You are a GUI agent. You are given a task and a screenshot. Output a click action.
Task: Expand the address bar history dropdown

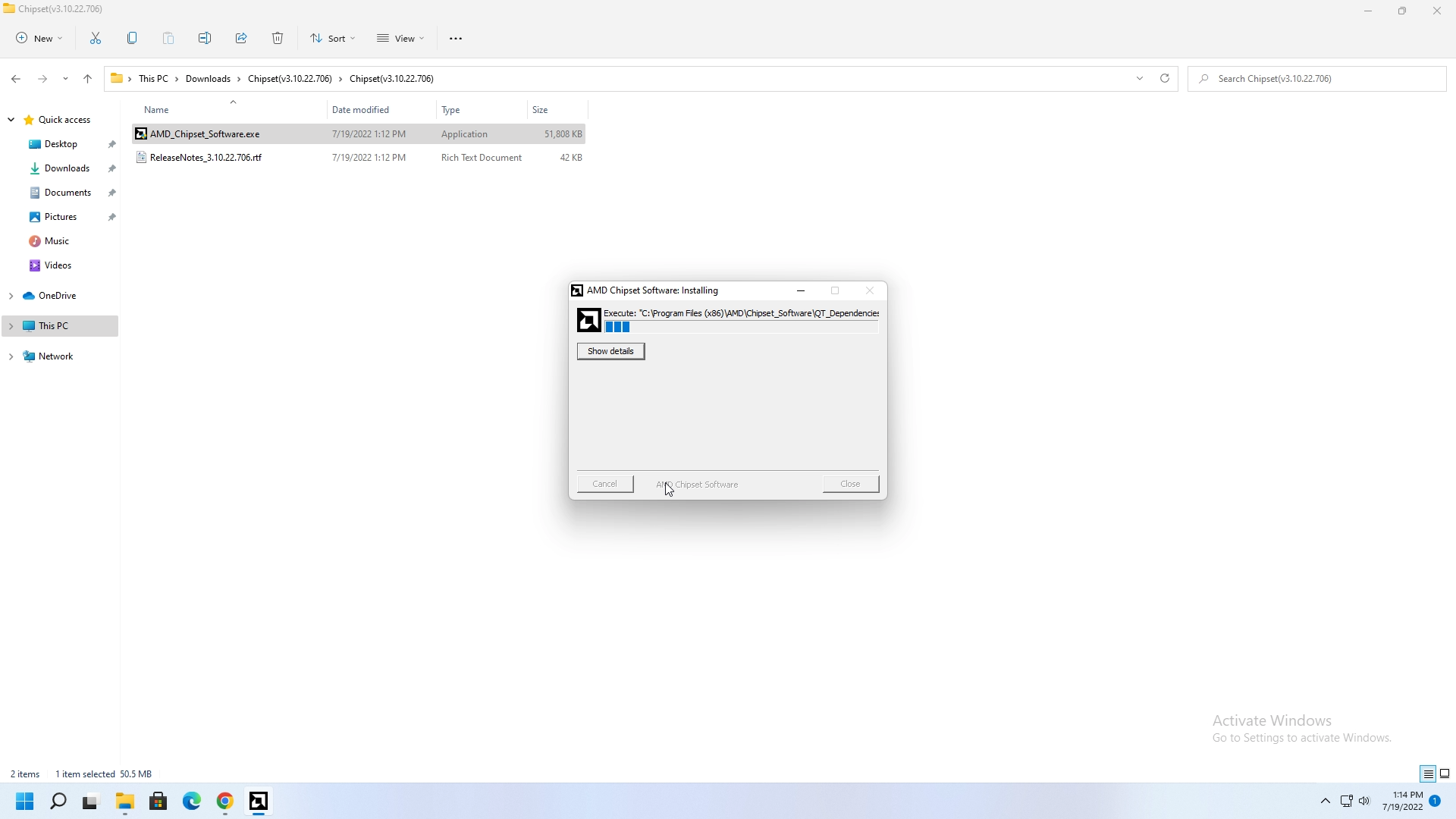coord(1140,79)
